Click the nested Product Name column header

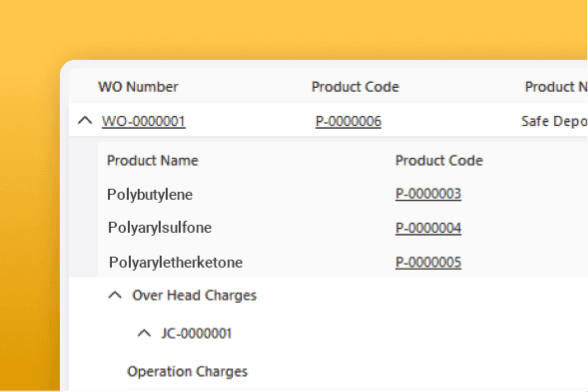[x=152, y=161]
